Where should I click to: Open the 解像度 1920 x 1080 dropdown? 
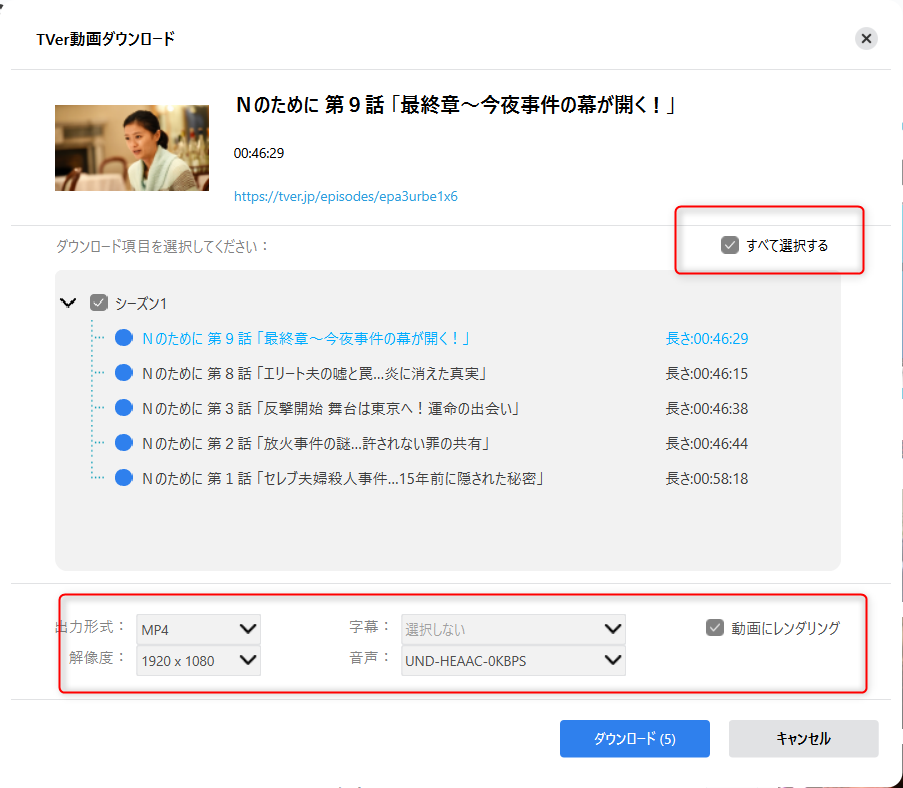(x=198, y=661)
